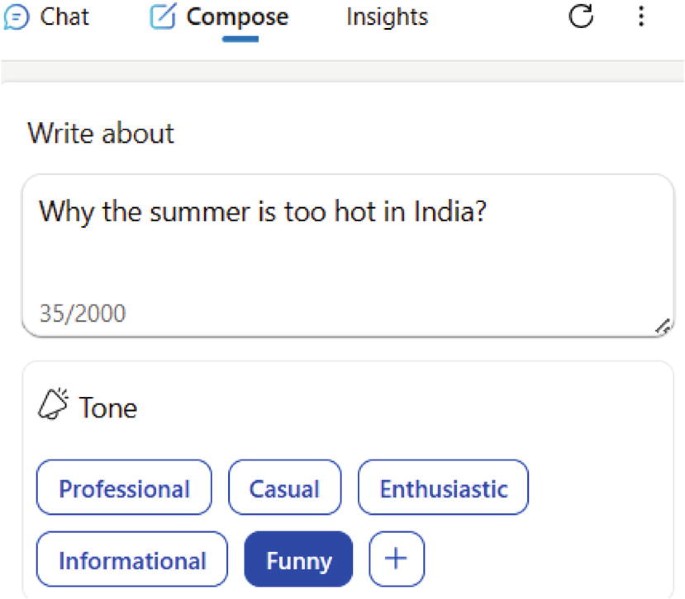Click the Compose pencil-and-paper icon
Screen dimensions: 685x599
point(163,16)
